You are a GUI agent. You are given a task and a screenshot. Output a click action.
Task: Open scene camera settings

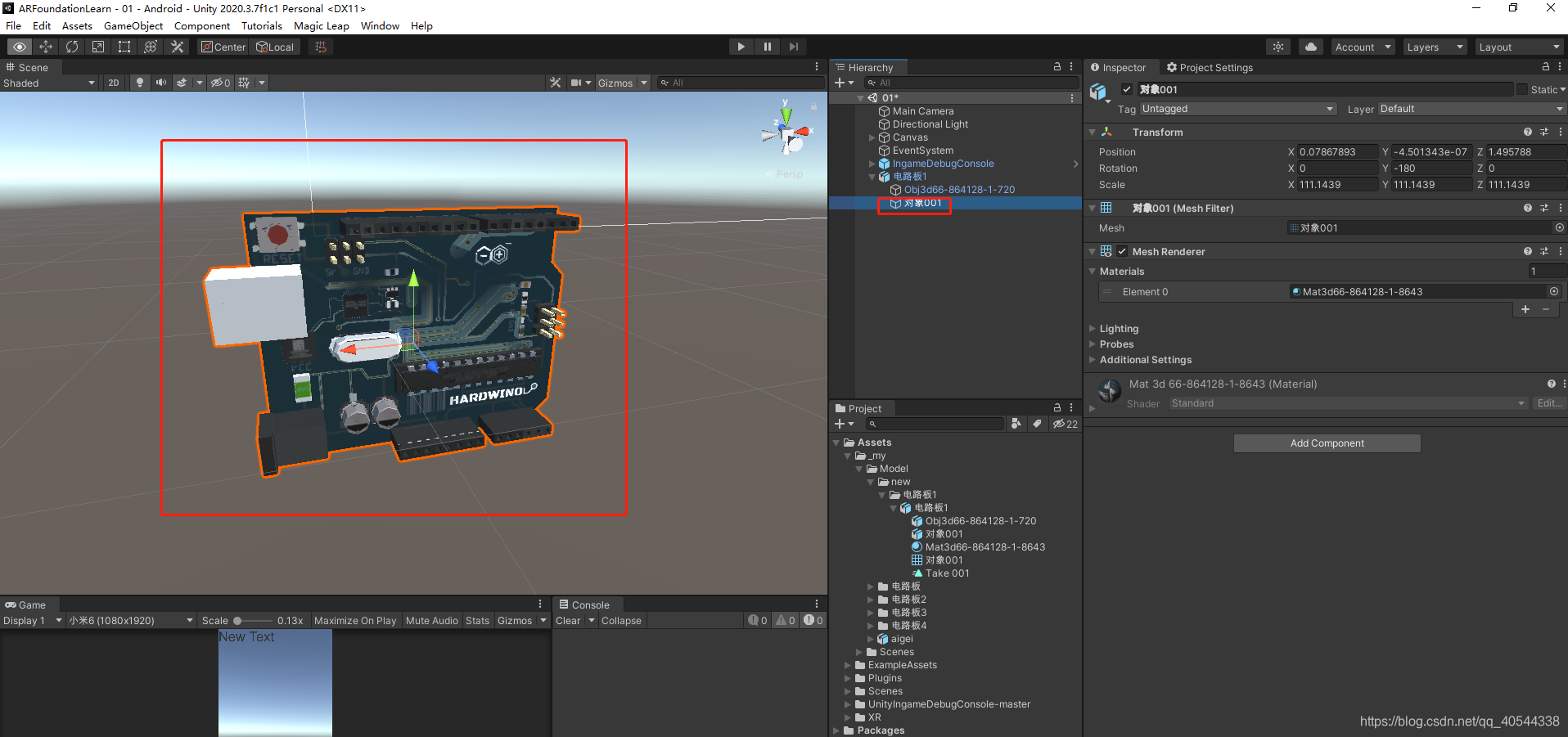tap(577, 83)
